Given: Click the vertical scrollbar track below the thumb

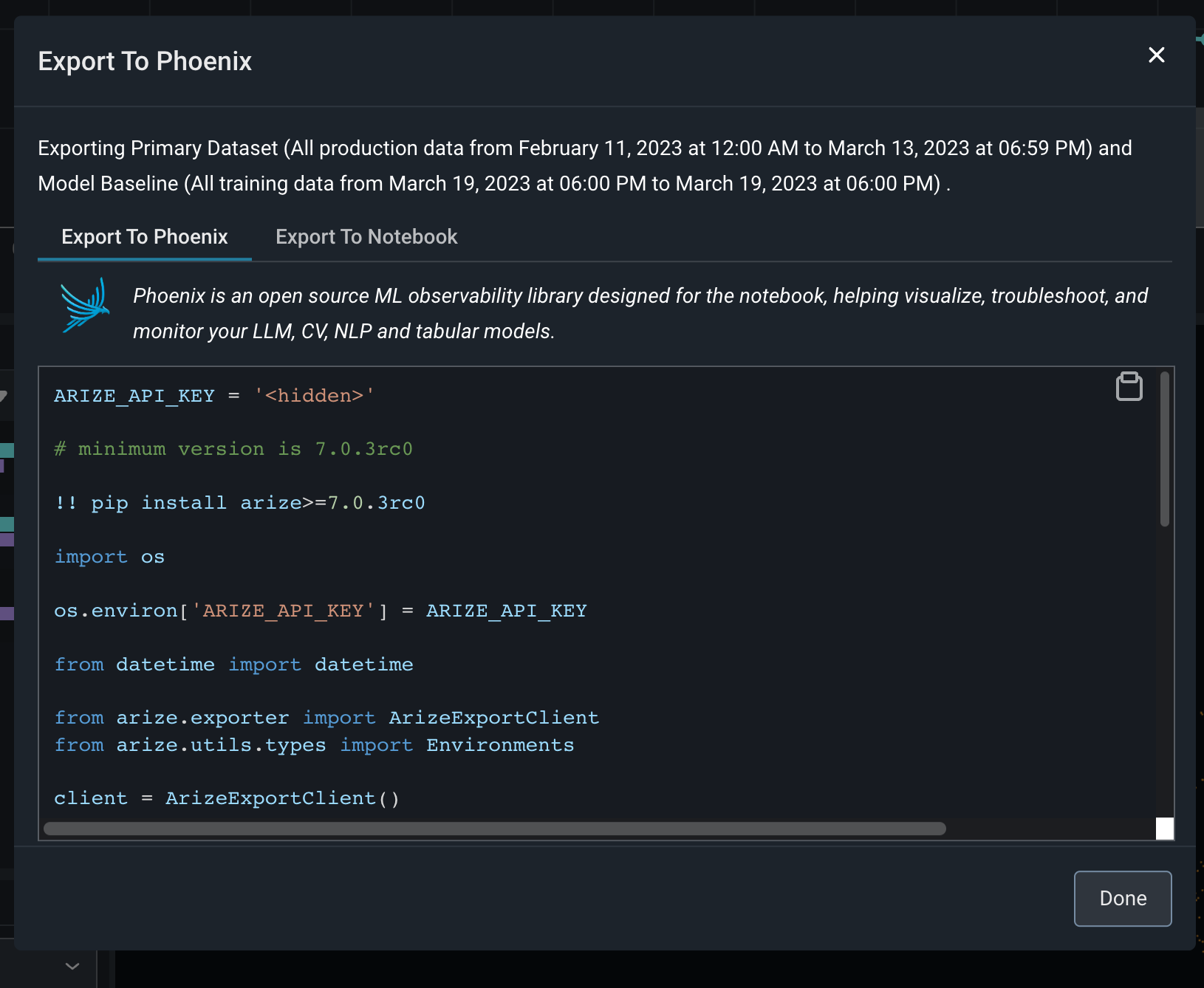Looking at the screenshot, I should 1165,665.
